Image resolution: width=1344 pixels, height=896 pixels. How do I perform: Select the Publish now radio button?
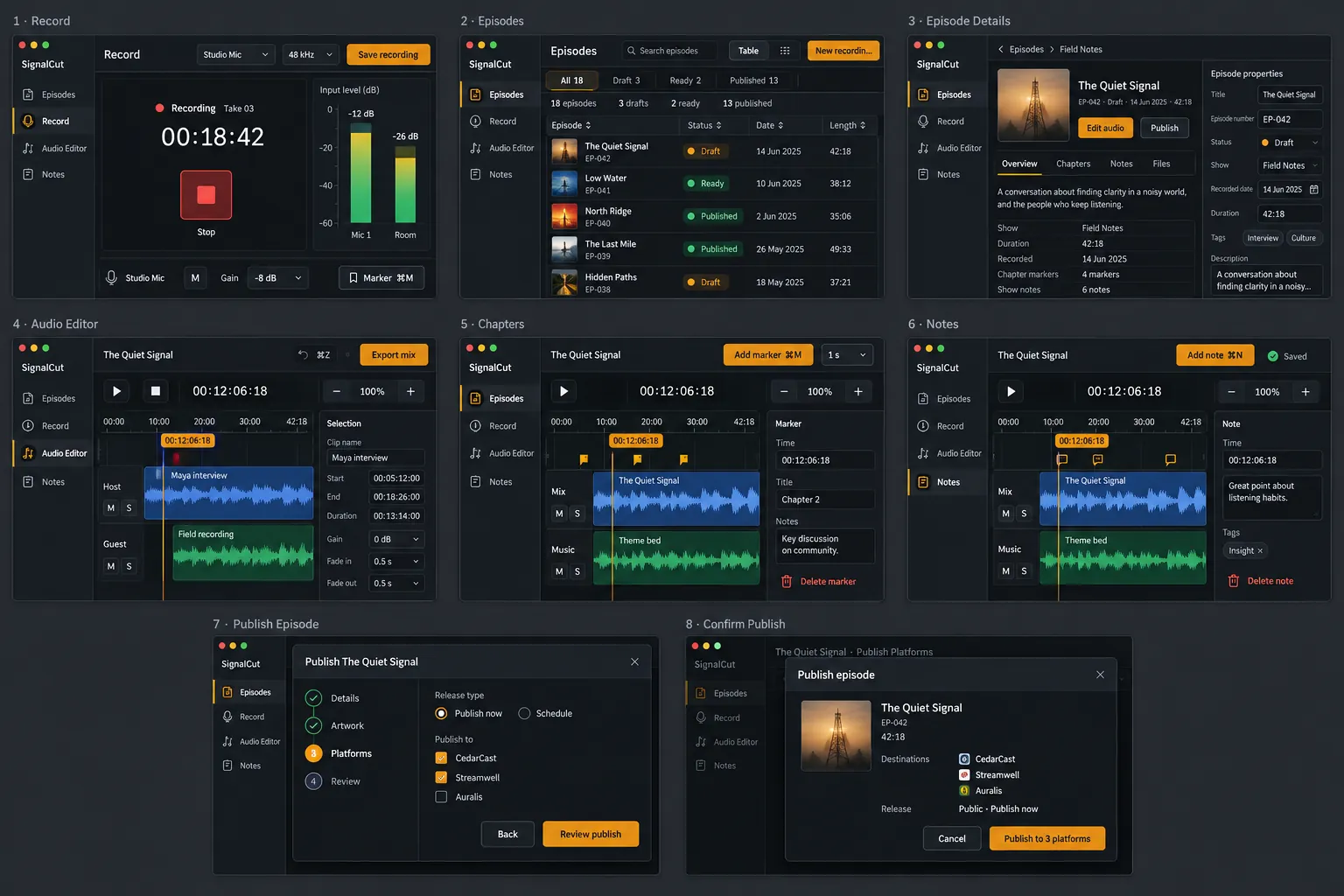(x=441, y=713)
